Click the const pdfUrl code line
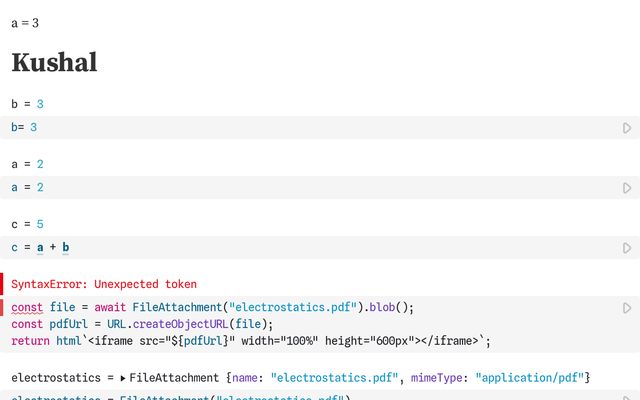The width and height of the screenshot is (640, 400). click(142, 324)
